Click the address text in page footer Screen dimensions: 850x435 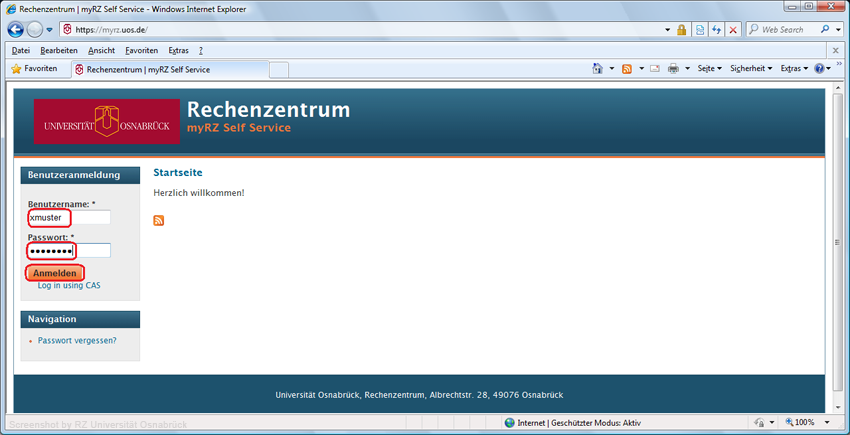419,395
